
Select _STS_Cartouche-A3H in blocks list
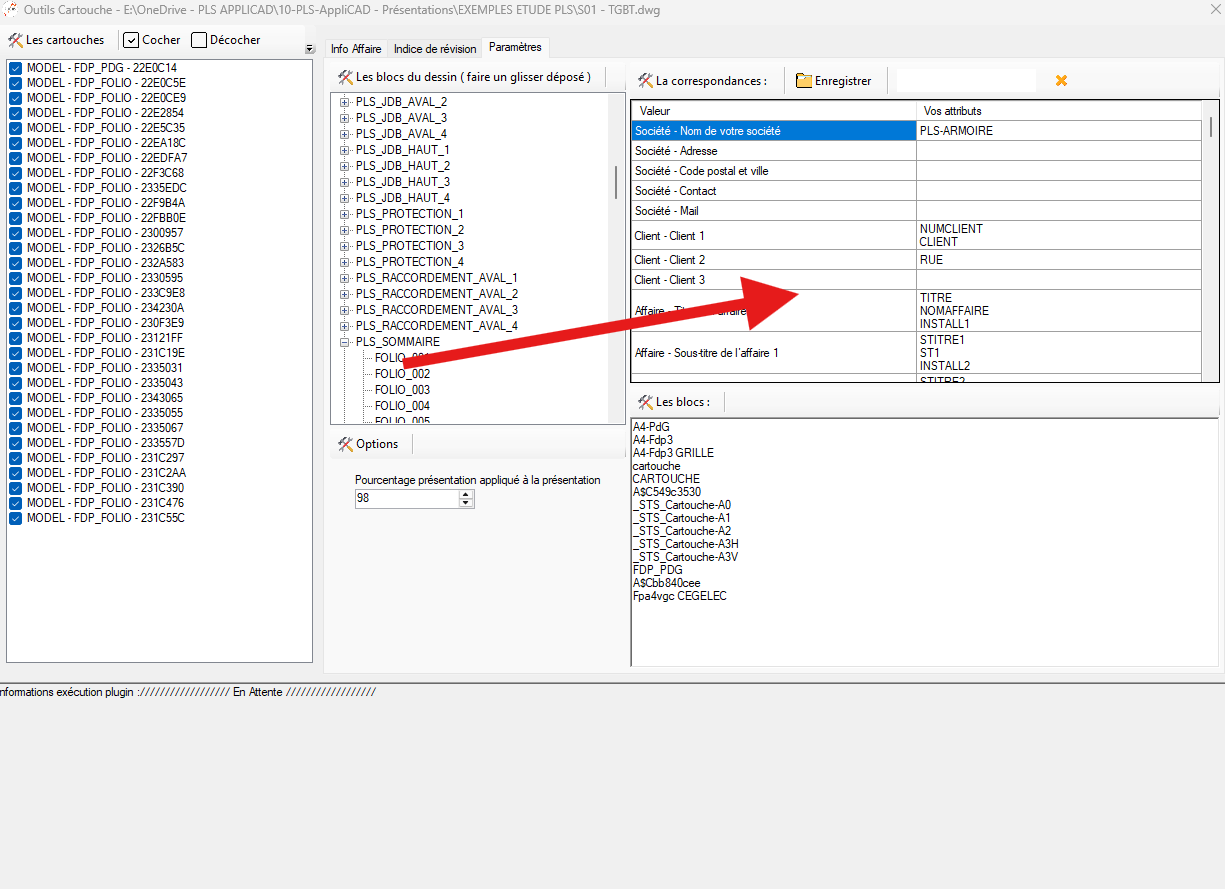tap(685, 544)
